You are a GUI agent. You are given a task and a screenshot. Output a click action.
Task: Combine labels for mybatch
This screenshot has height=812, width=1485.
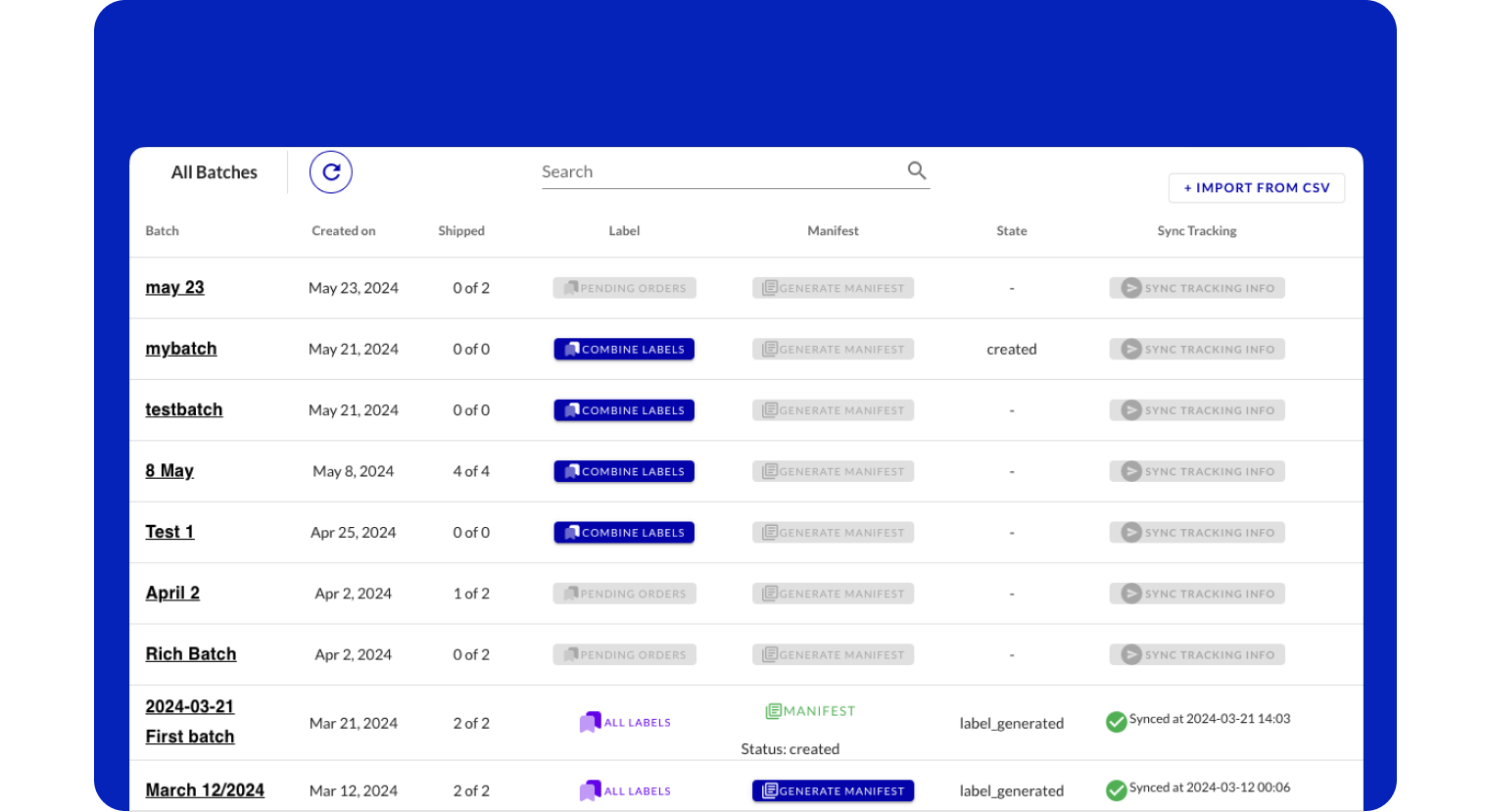(624, 350)
